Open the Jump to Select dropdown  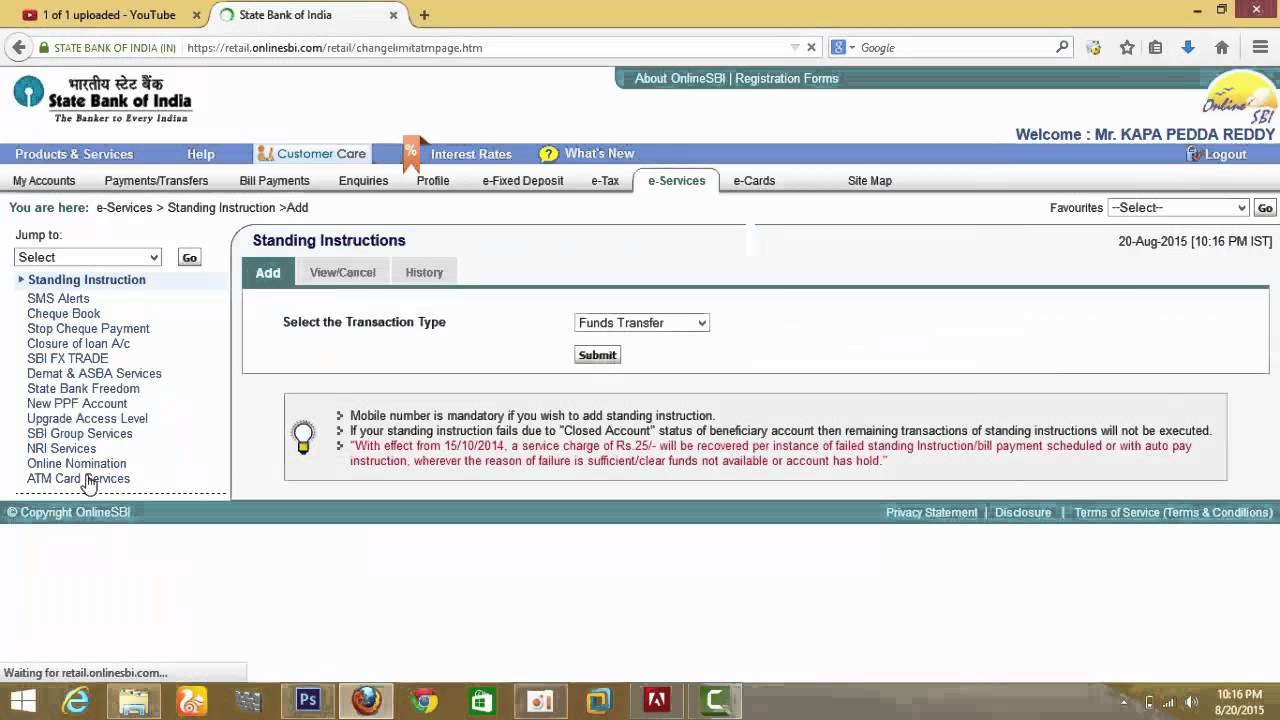coord(88,257)
